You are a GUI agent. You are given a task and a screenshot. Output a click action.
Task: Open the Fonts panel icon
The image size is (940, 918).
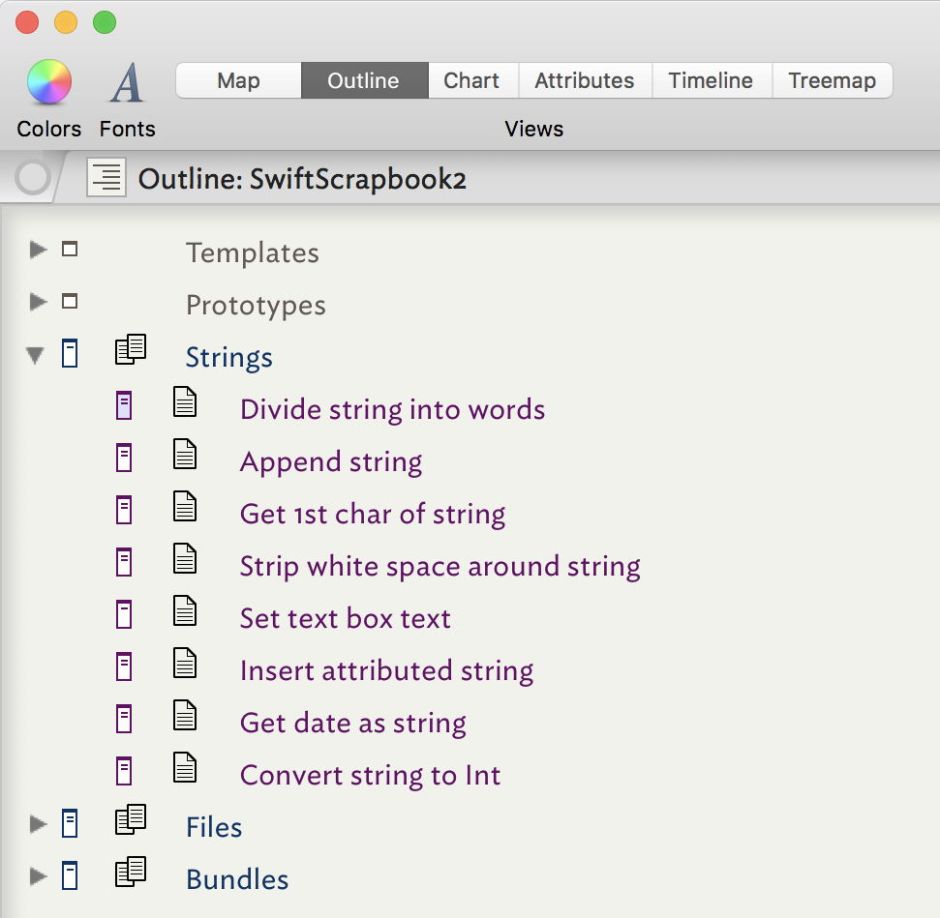point(127,83)
